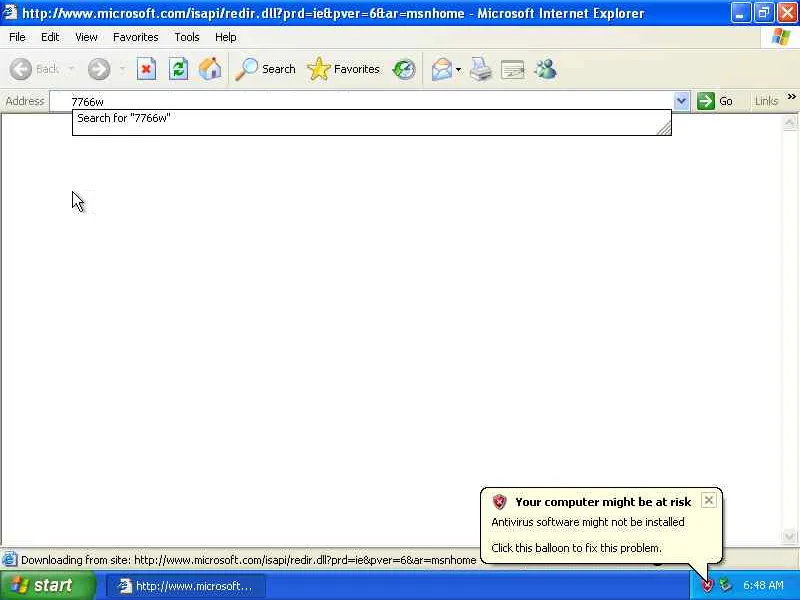Click the Start button
Screen dimensions: 800x600
(x=47, y=585)
